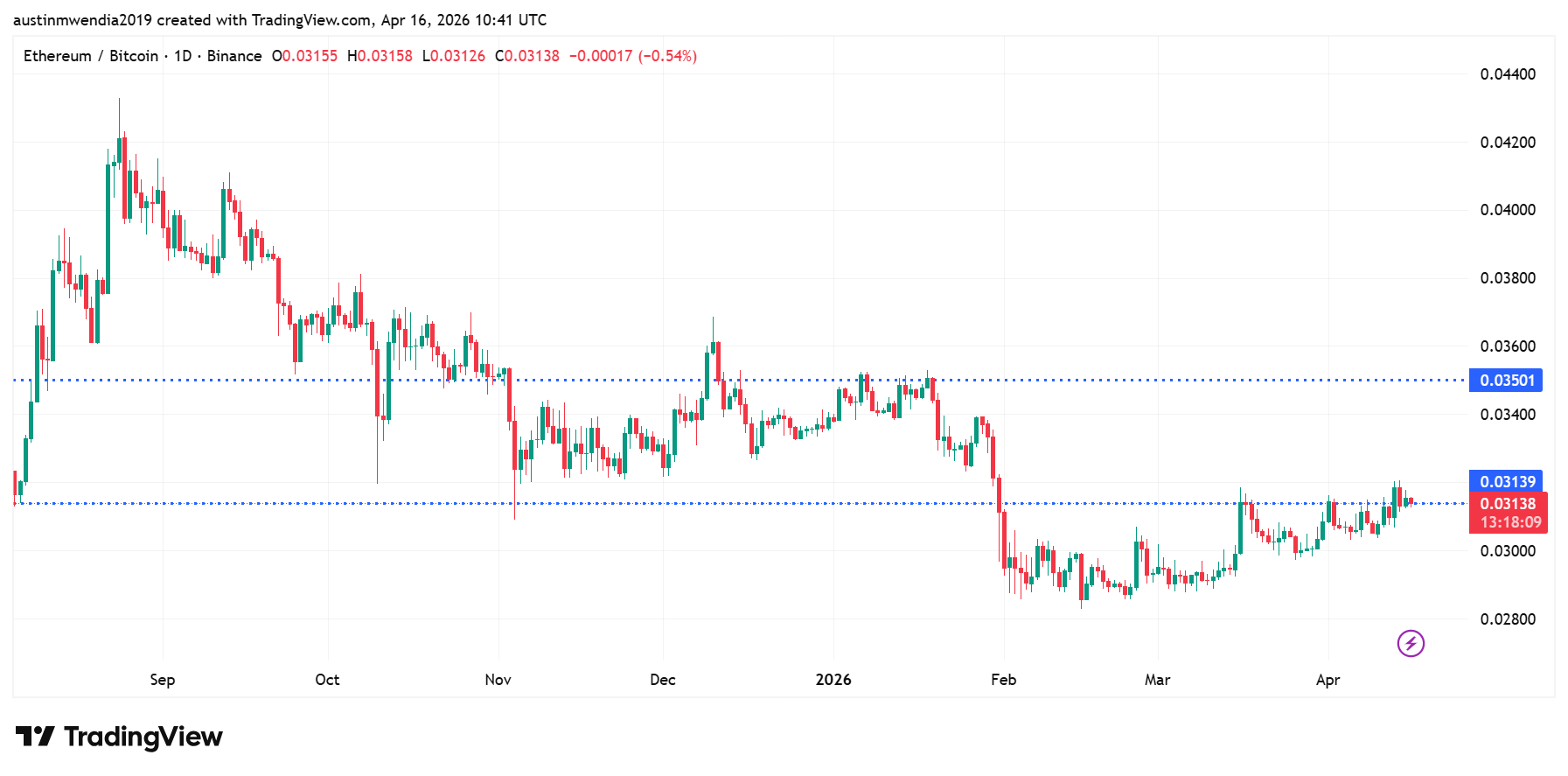1568x776 pixels.
Task: Click the Binance exchange name
Action: (234, 56)
